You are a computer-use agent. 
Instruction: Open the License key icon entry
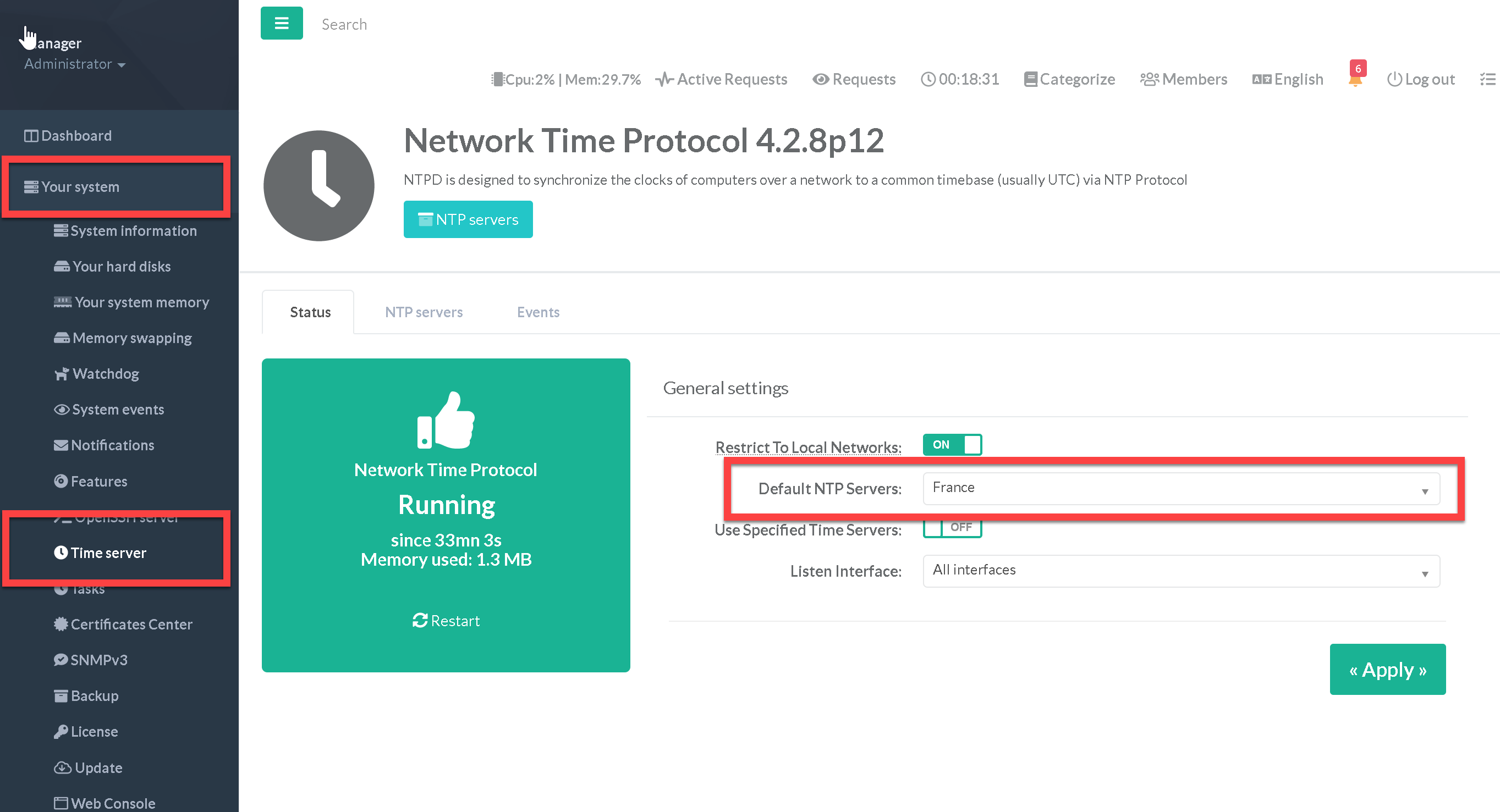(61, 732)
